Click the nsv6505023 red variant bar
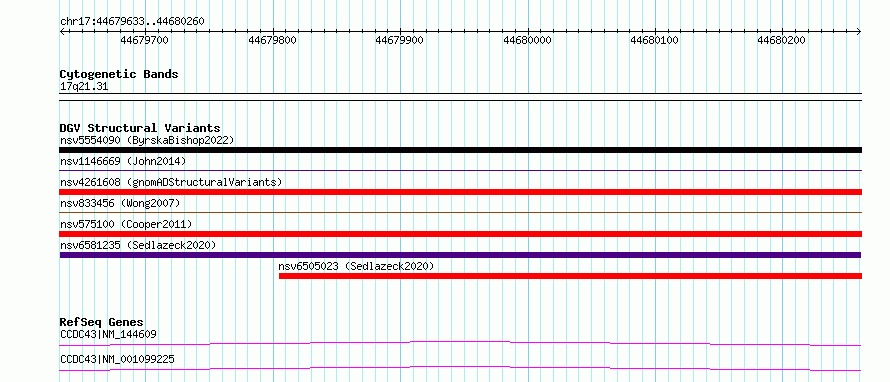890x382 pixels. point(570,276)
